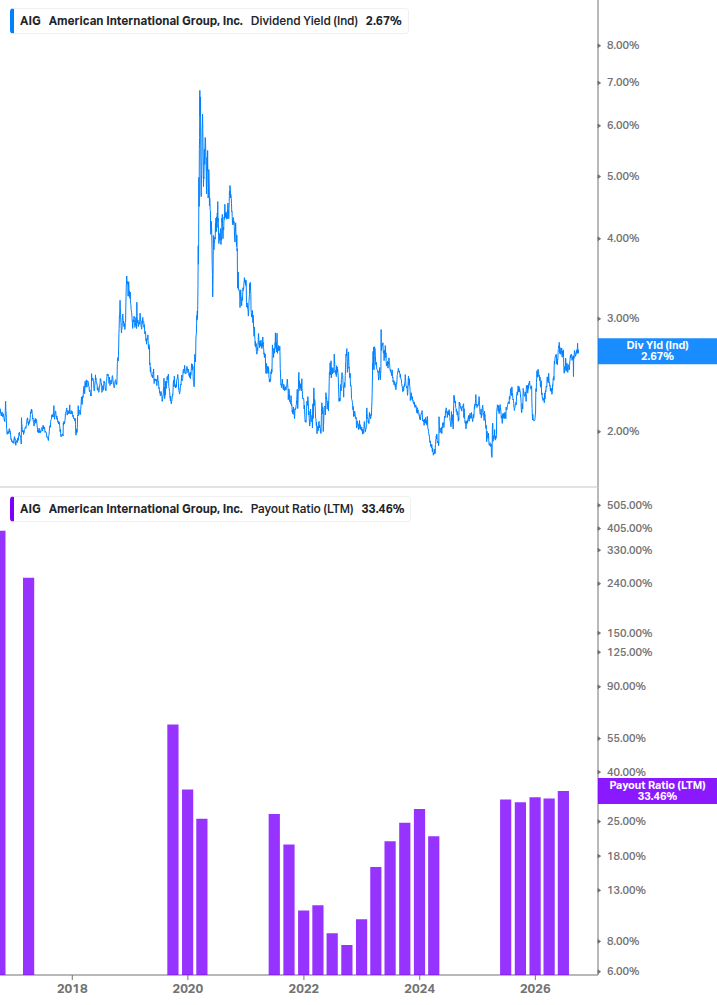Click the 7.00% yield axis label
Viewport: 717px width, 1005px height.
click(623, 82)
